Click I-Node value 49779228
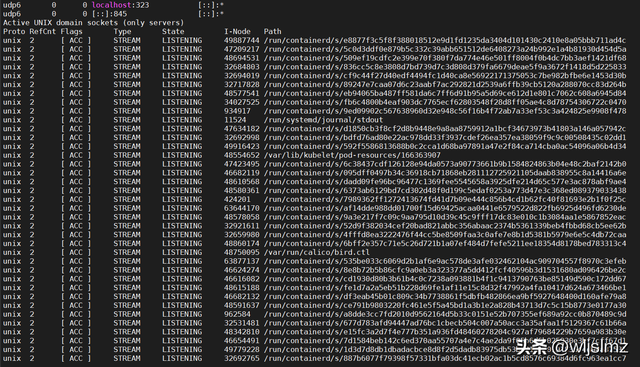640x367 pixels. [x=242, y=349]
